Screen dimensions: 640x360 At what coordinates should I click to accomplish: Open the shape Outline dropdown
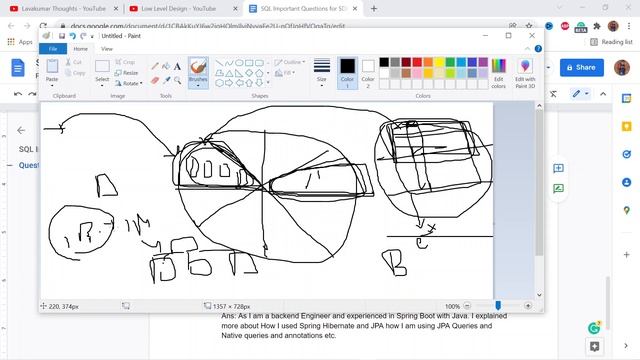click(x=290, y=62)
